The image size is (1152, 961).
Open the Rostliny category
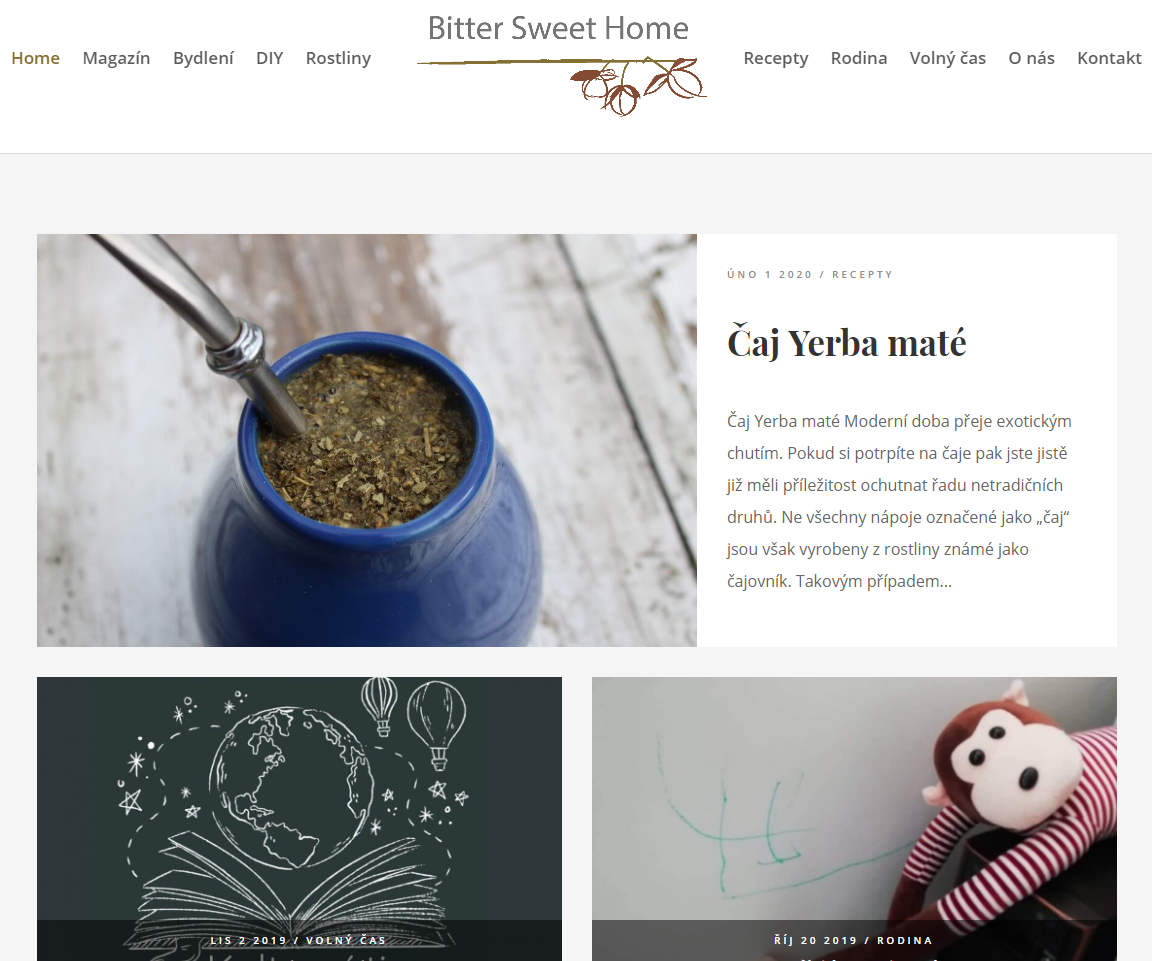pyautogui.click(x=338, y=58)
